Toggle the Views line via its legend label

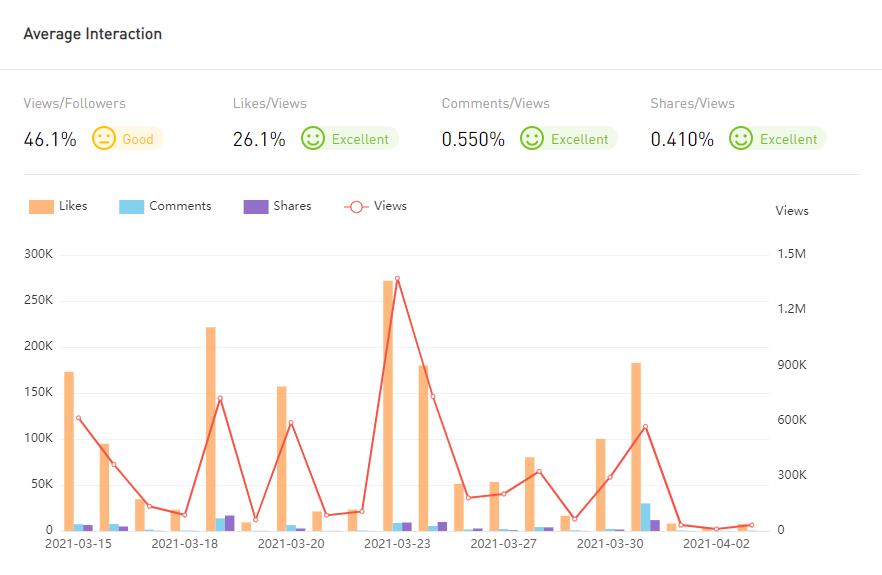[390, 206]
